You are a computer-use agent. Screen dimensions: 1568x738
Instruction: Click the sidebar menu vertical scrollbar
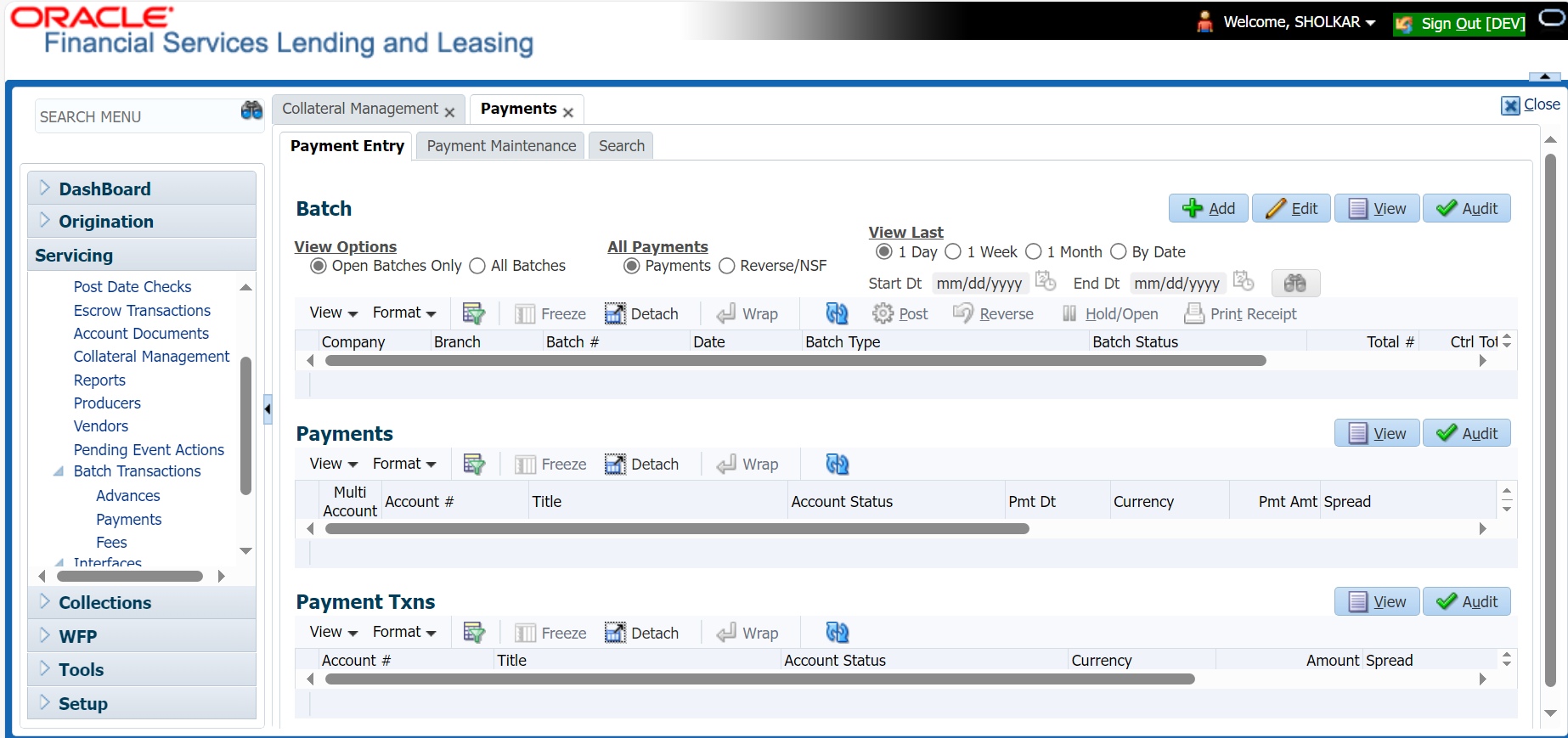[x=246, y=425]
